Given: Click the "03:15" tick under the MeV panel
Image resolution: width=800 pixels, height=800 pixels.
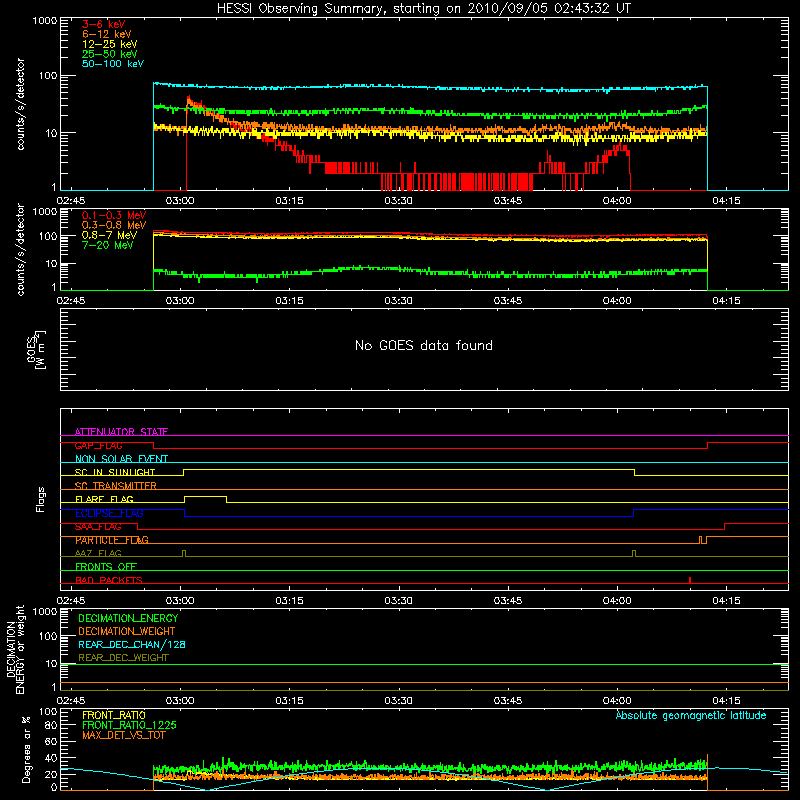Looking at the screenshot, I should click(x=289, y=301).
